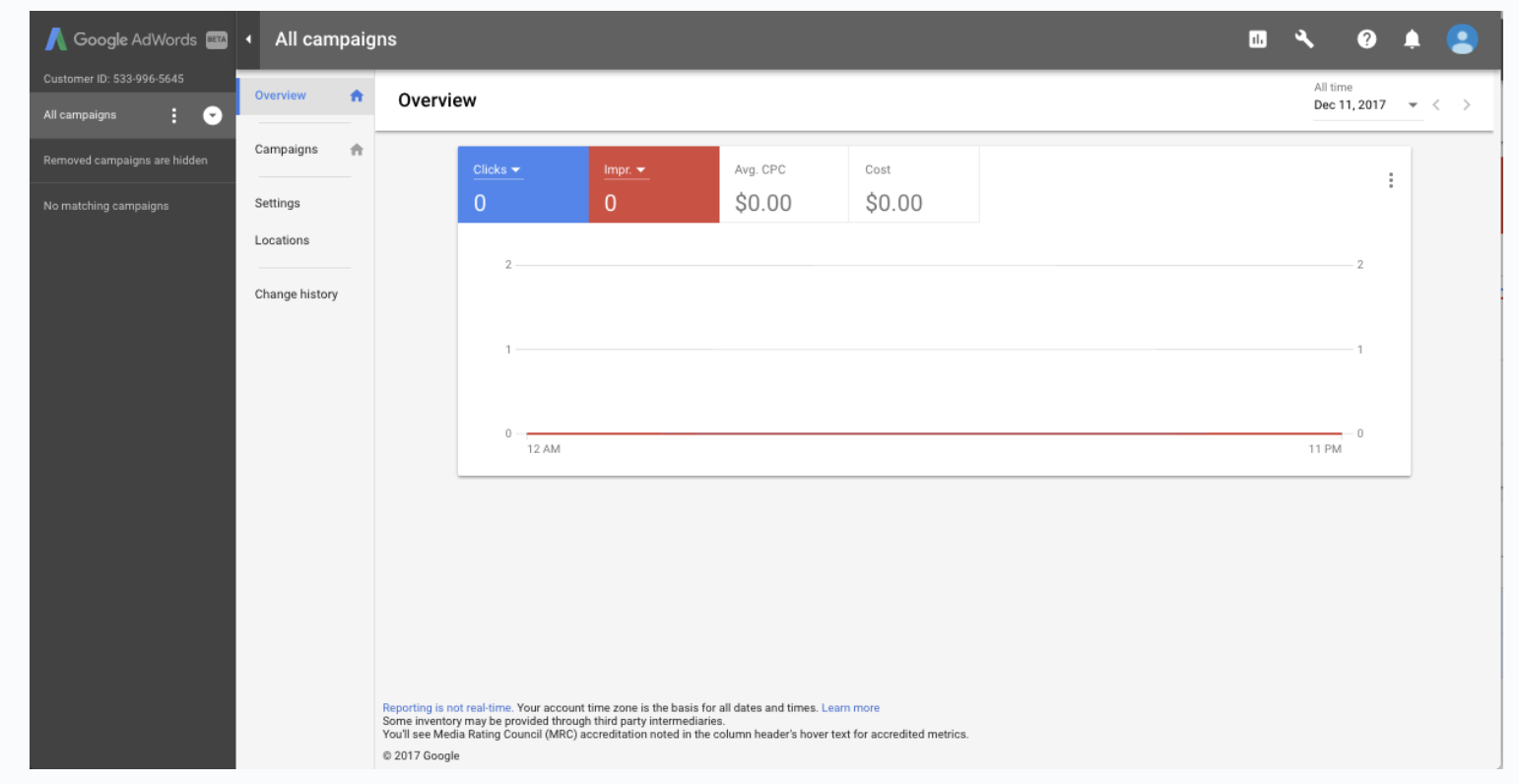This screenshot has width=1519, height=784.
Task: Open three-dot menu beside All campaigns
Action: coord(174,115)
